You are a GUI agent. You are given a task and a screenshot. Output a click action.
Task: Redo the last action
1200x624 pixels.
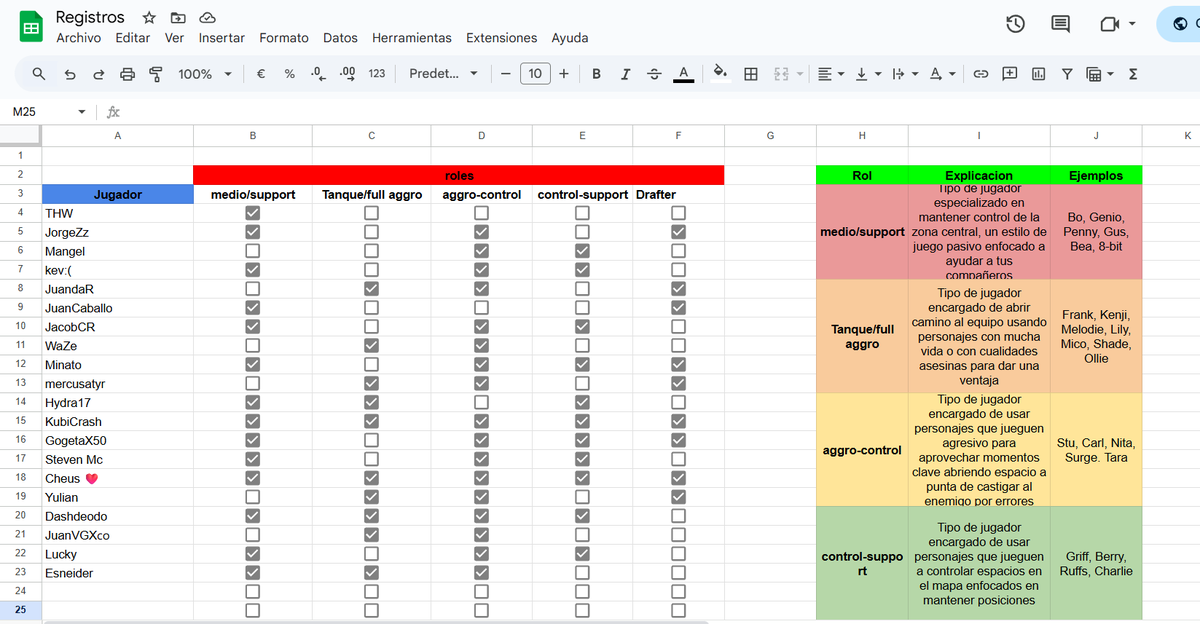(x=98, y=74)
